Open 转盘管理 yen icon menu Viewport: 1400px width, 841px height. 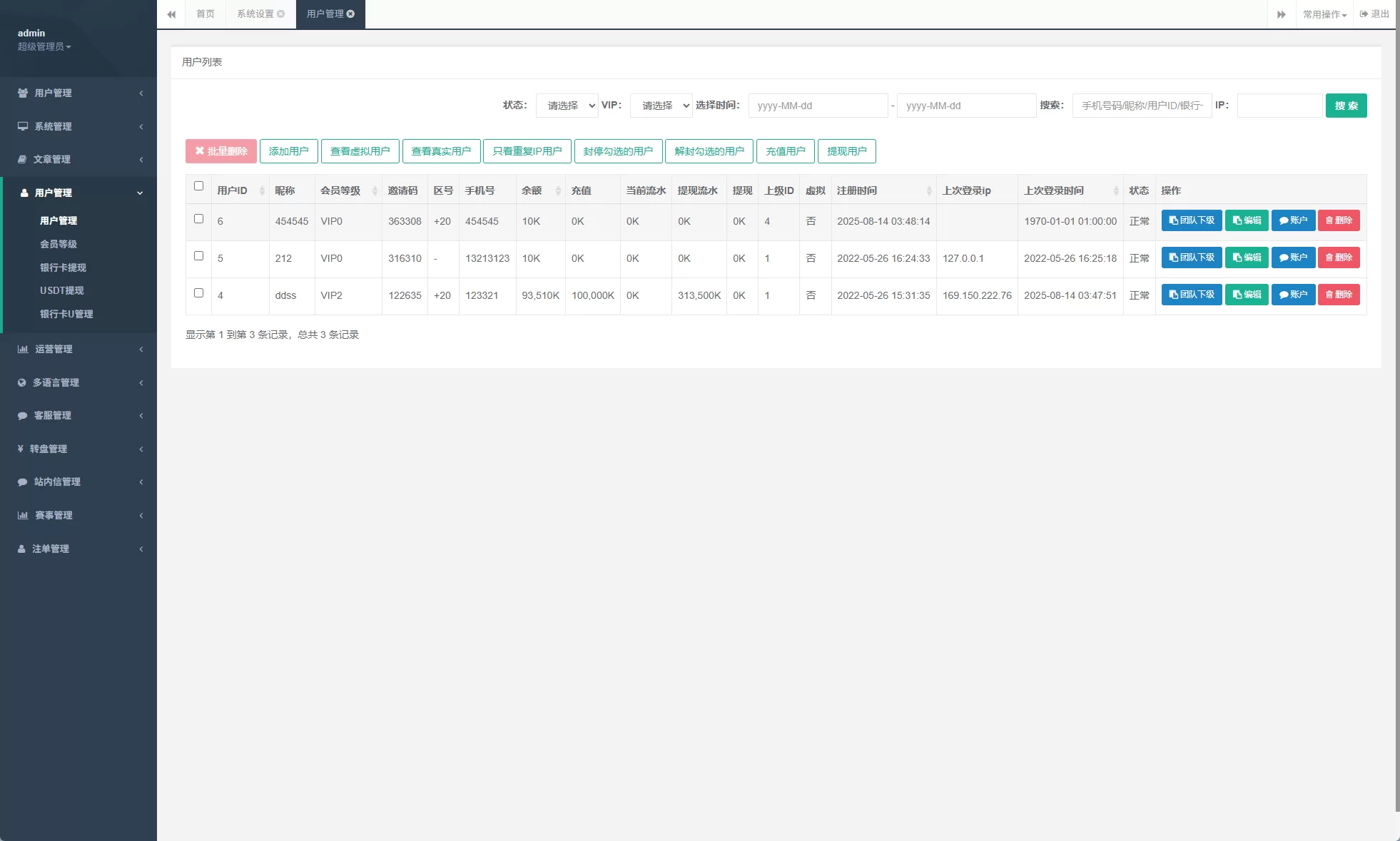pyautogui.click(x=21, y=449)
